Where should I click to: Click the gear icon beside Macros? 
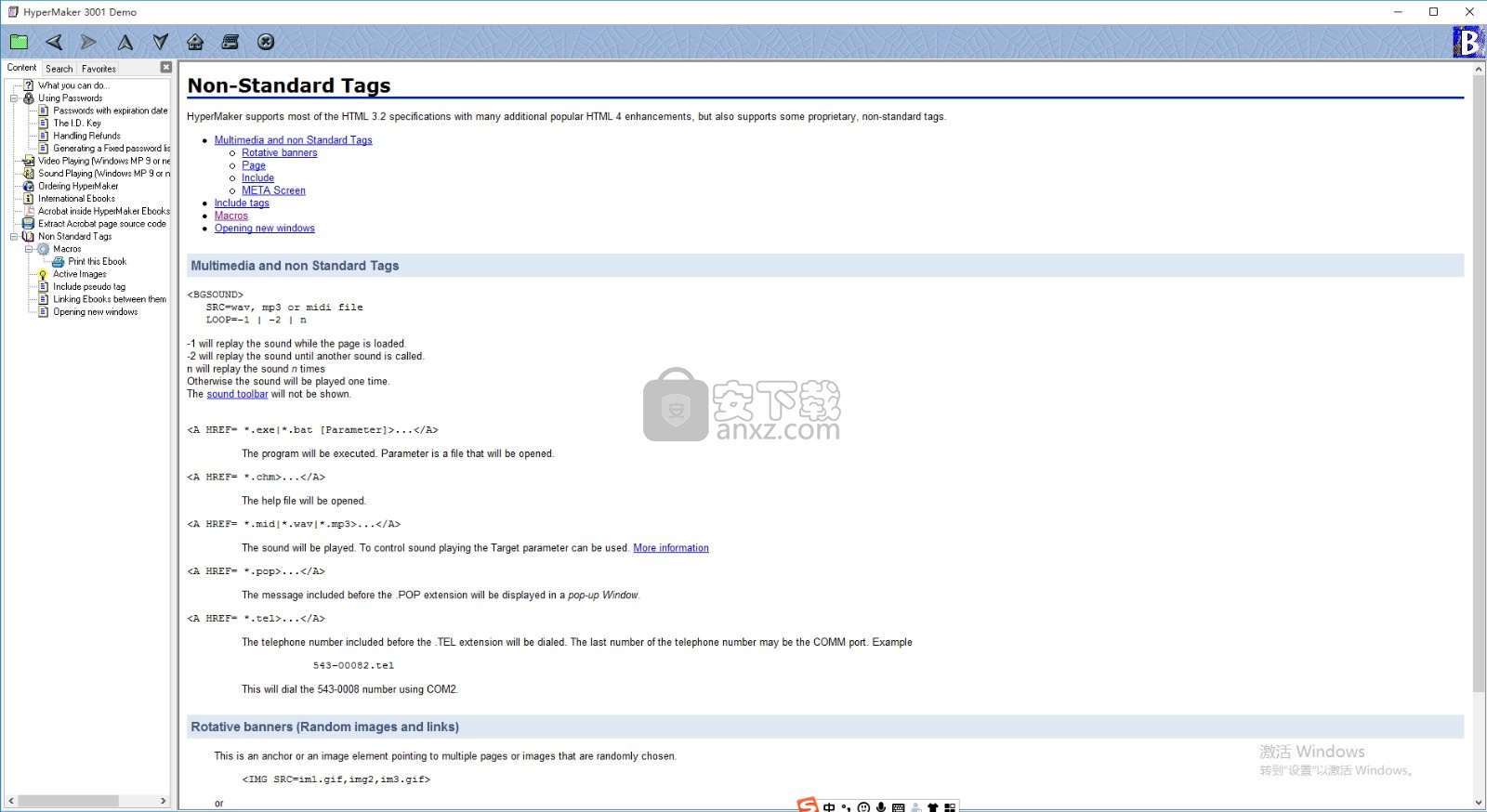tap(44, 249)
